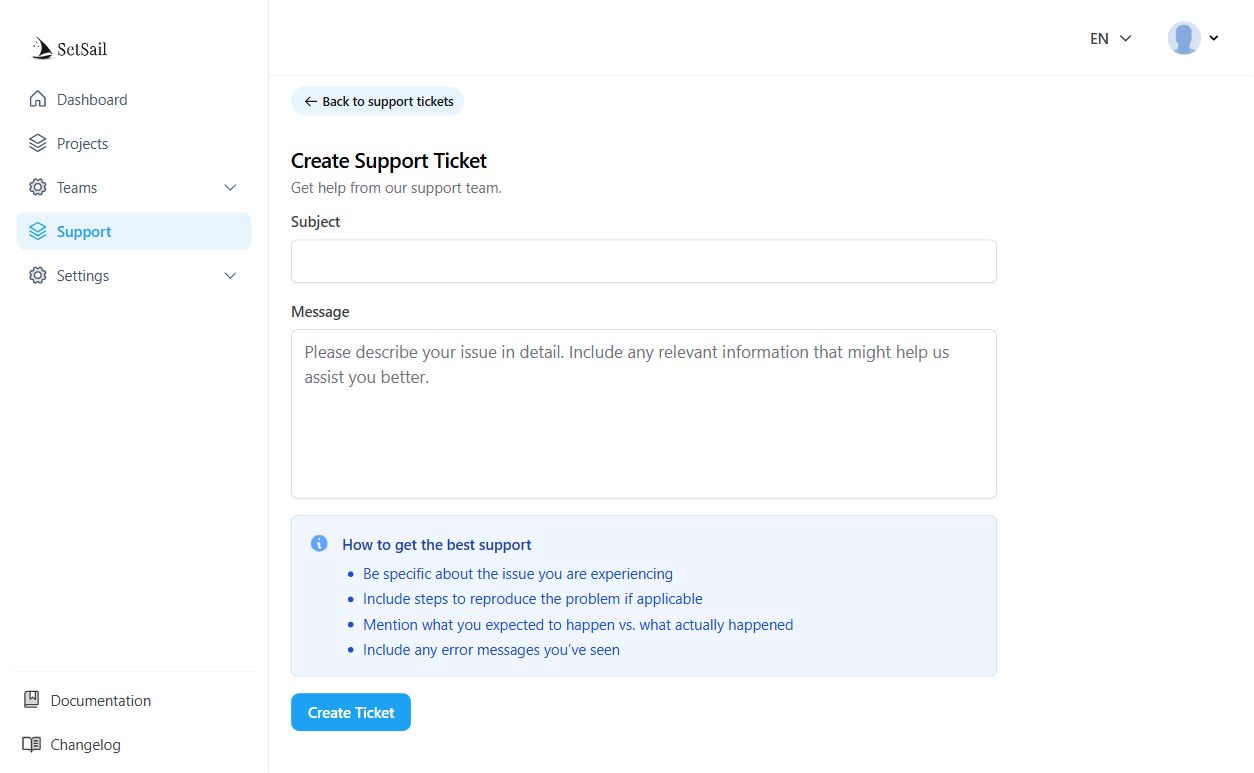Click the SetSail sailboat logo icon
This screenshot has width=1254, height=773.
tap(42, 48)
